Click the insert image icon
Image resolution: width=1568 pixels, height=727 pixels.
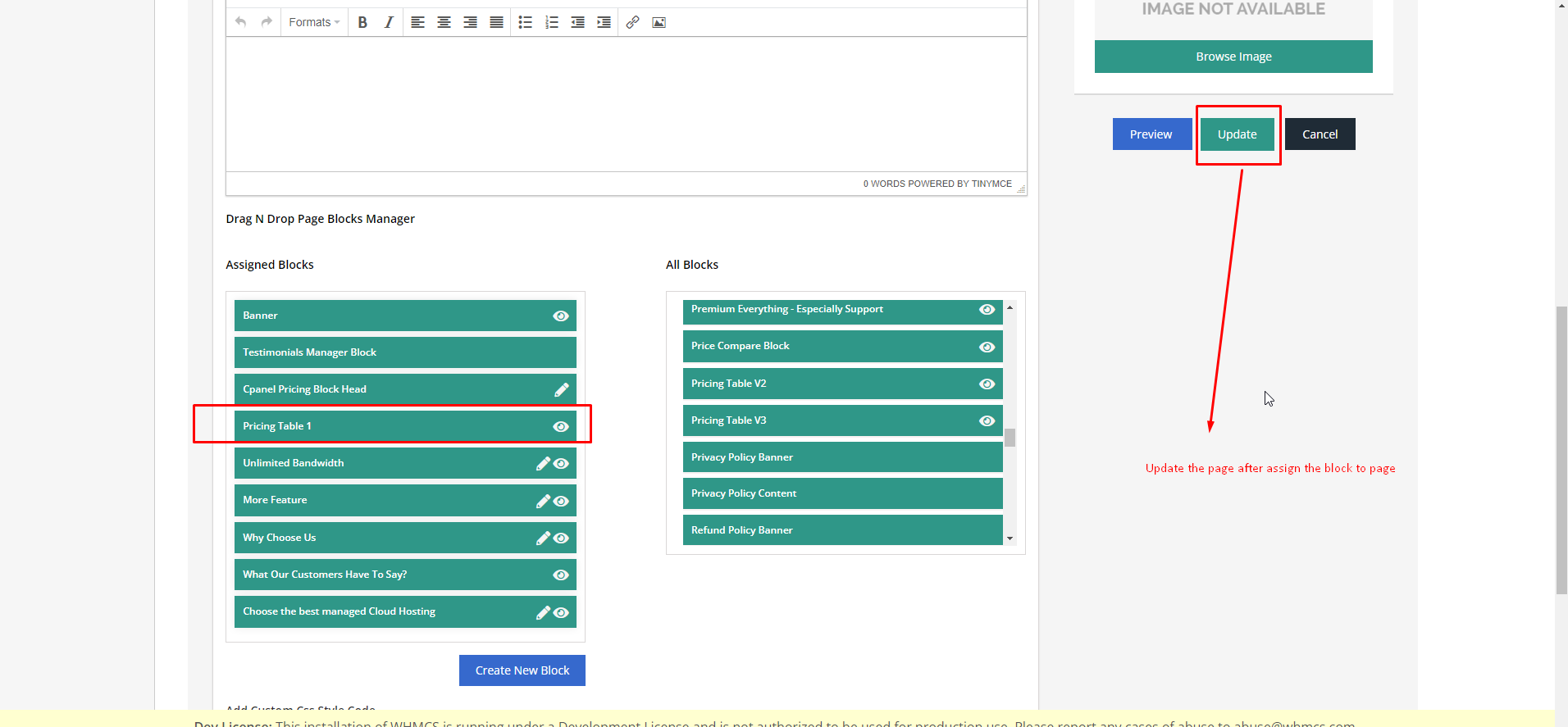click(659, 22)
